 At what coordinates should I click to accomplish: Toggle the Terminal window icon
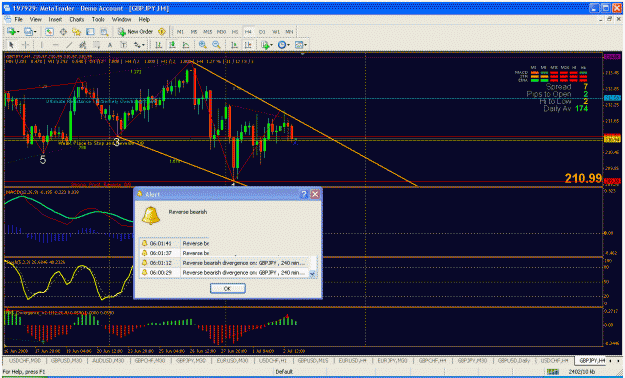point(90,32)
